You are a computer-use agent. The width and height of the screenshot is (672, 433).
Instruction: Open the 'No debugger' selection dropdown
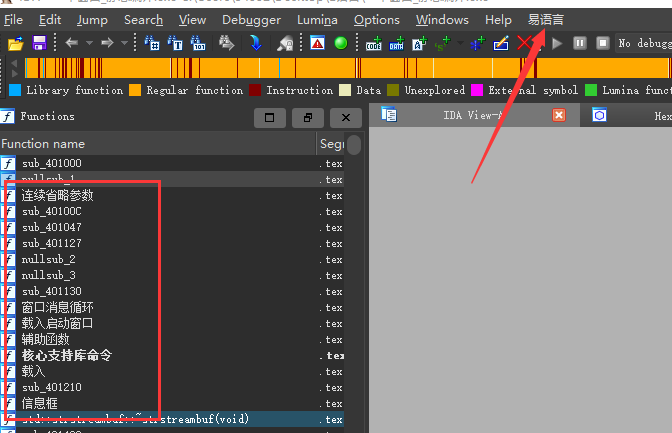tap(643, 43)
